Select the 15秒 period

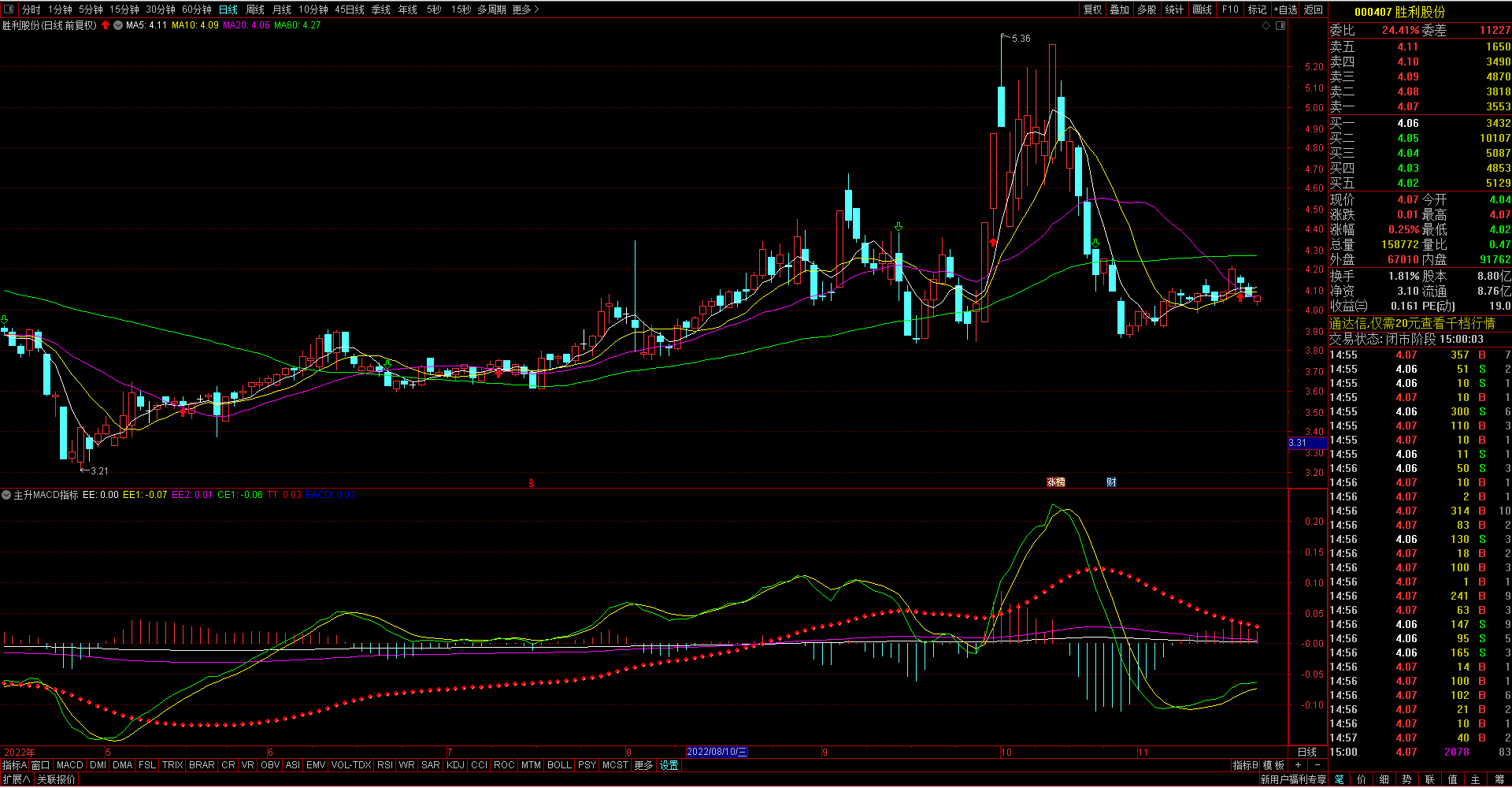tap(461, 9)
